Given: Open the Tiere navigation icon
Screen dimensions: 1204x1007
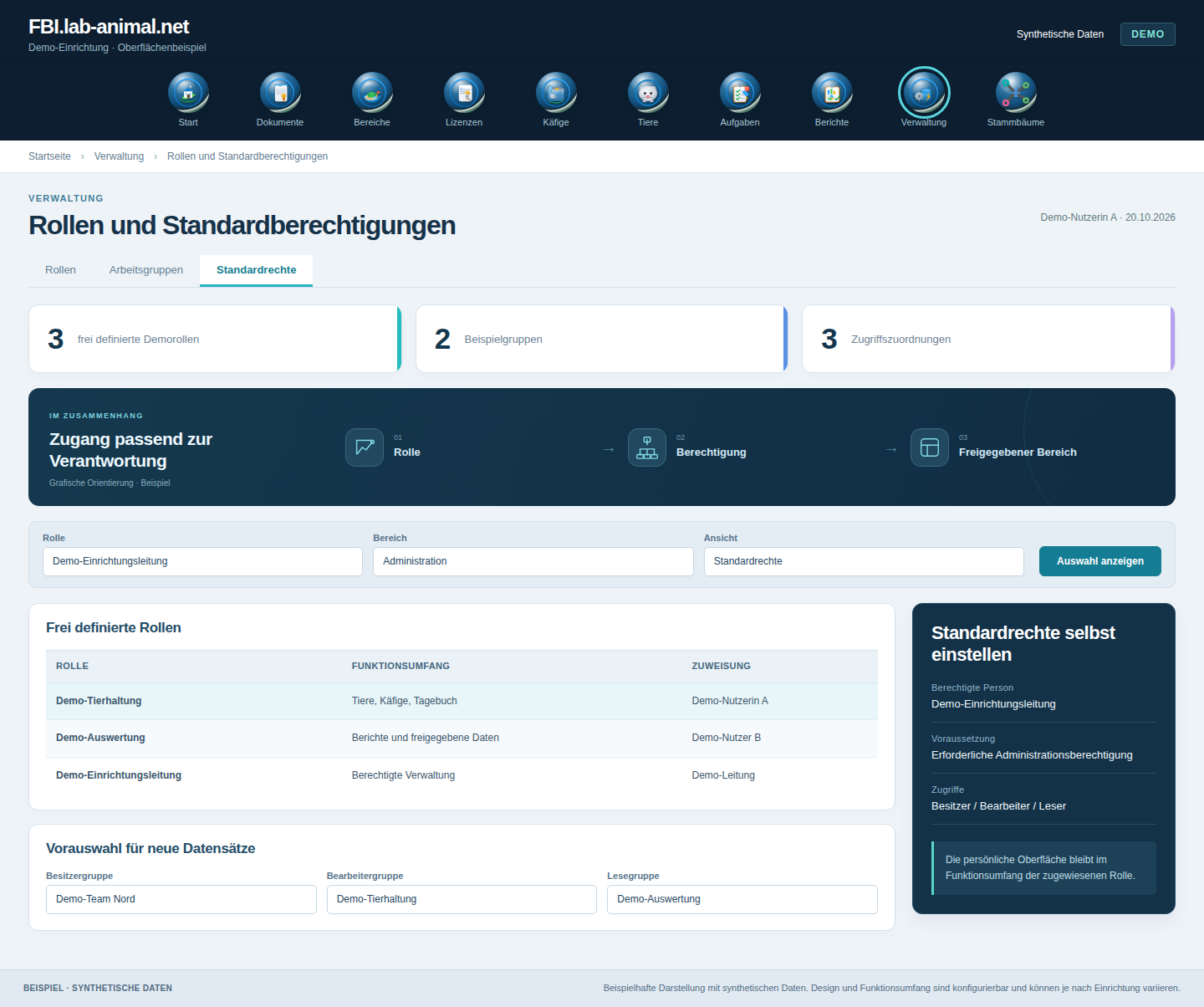Looking at the screenshot, I should [x=648, y=93].
